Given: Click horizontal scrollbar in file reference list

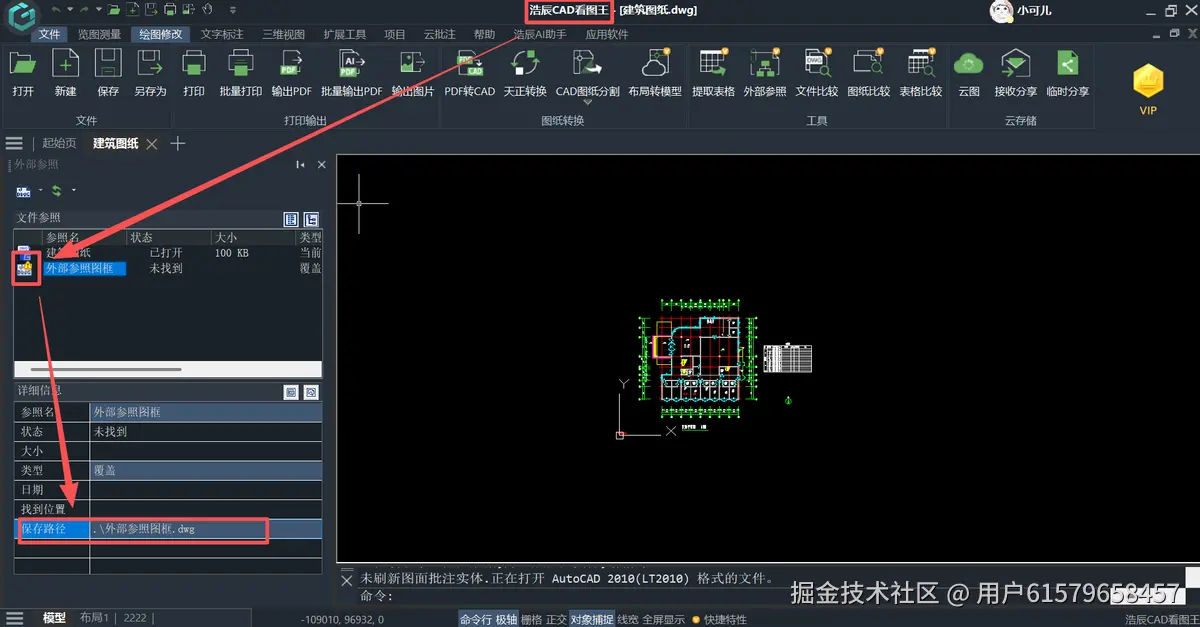Looking at the screenshot, I should [105, 369].
